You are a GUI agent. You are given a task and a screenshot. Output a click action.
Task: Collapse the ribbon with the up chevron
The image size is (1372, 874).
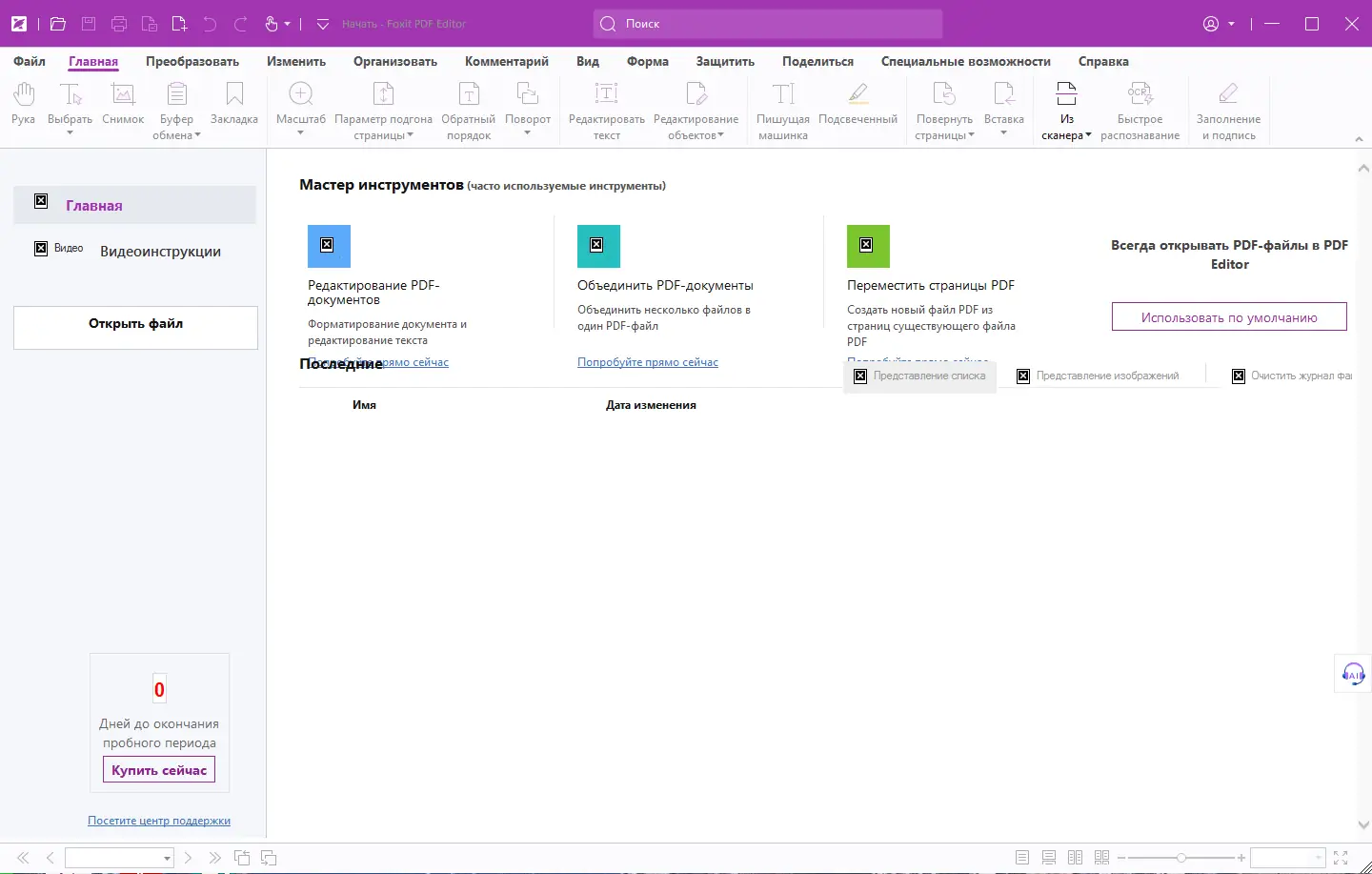[1359, 139]
